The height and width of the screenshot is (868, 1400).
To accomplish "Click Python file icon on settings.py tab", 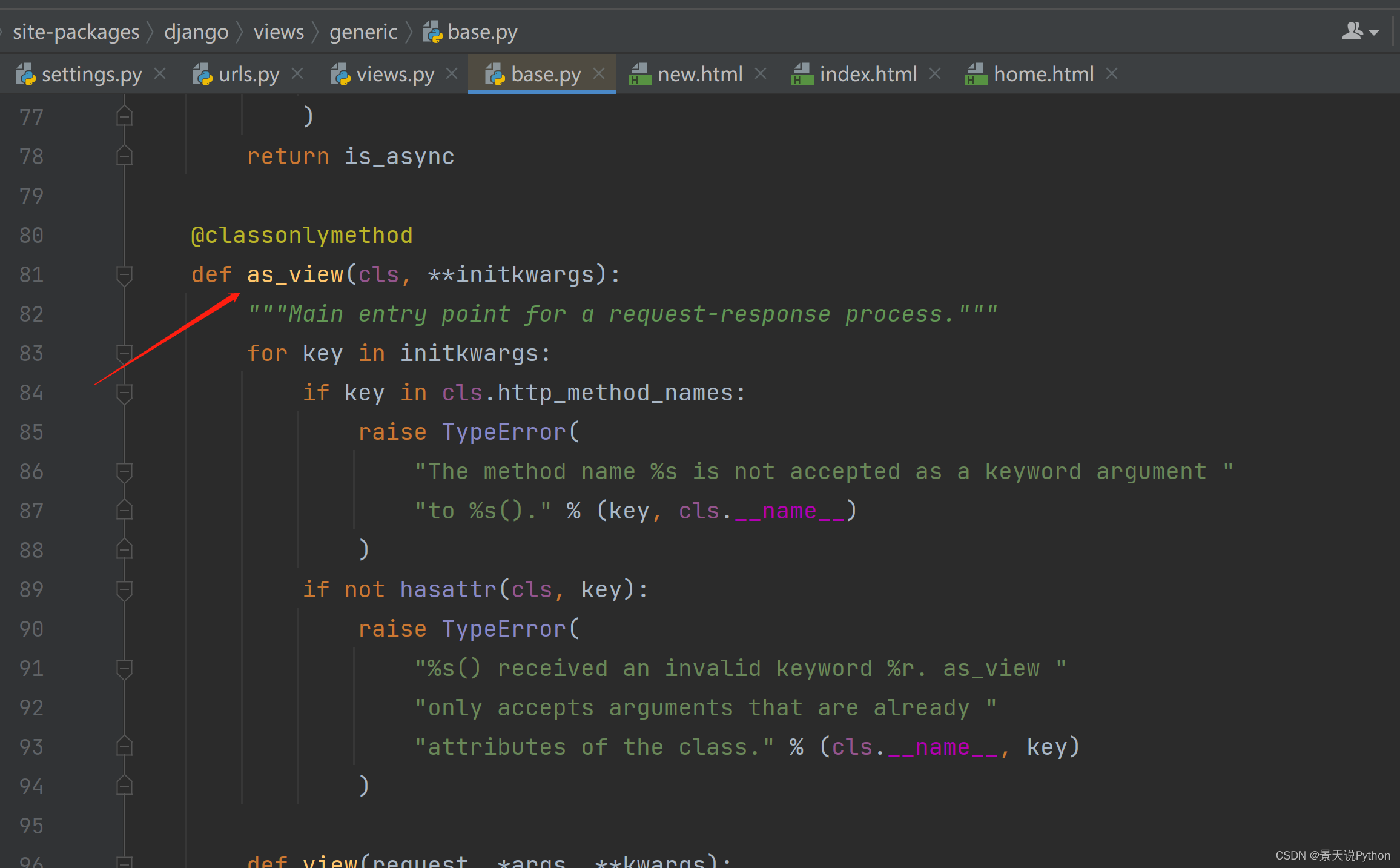I will pos(26,75).
